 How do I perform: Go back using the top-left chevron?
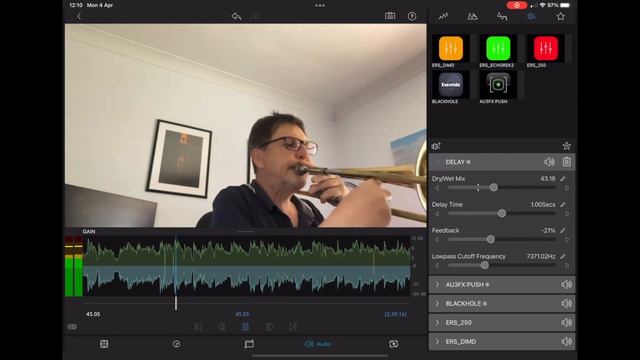click(x=79, y=16)
